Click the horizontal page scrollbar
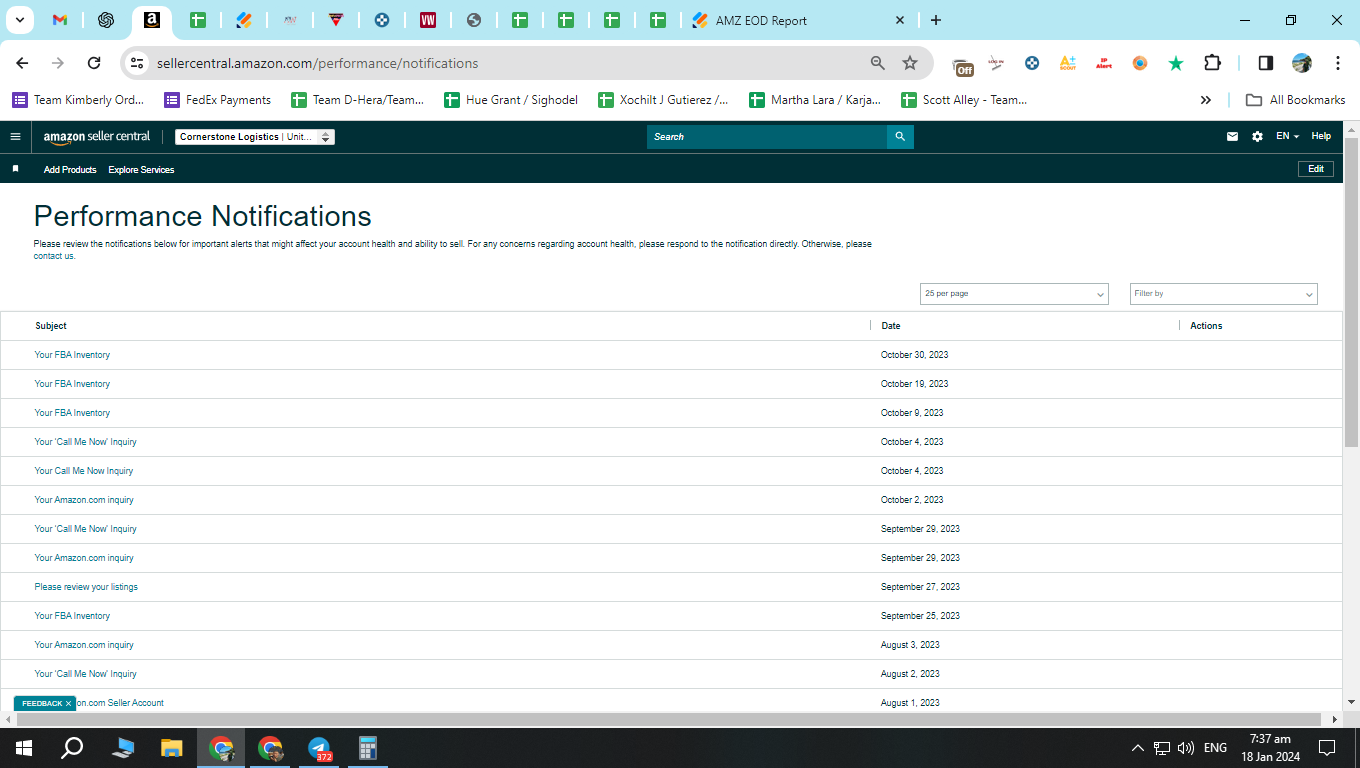The image size is (1360, 768). point(669,719)
